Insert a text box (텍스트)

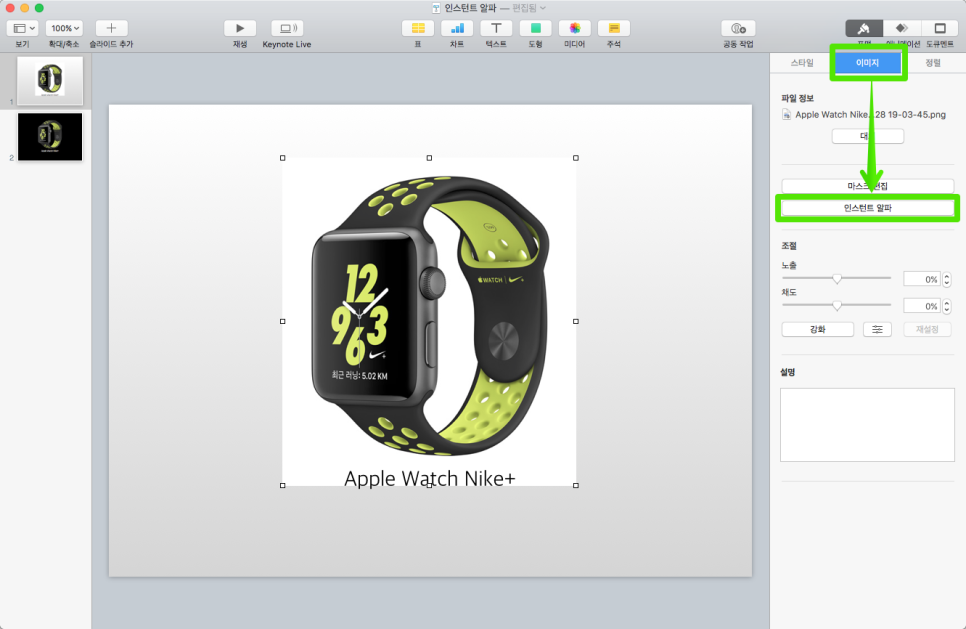point(496,28)
